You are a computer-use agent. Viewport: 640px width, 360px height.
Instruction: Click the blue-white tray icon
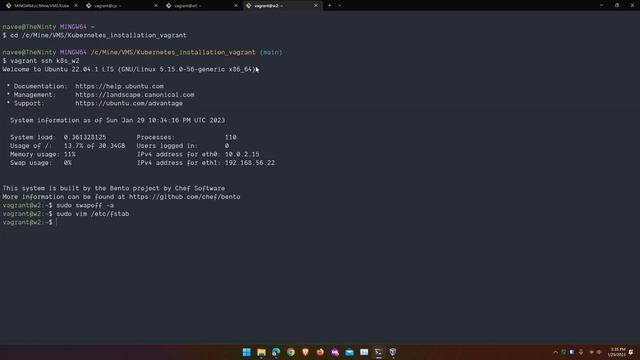[x=572, y=352]
